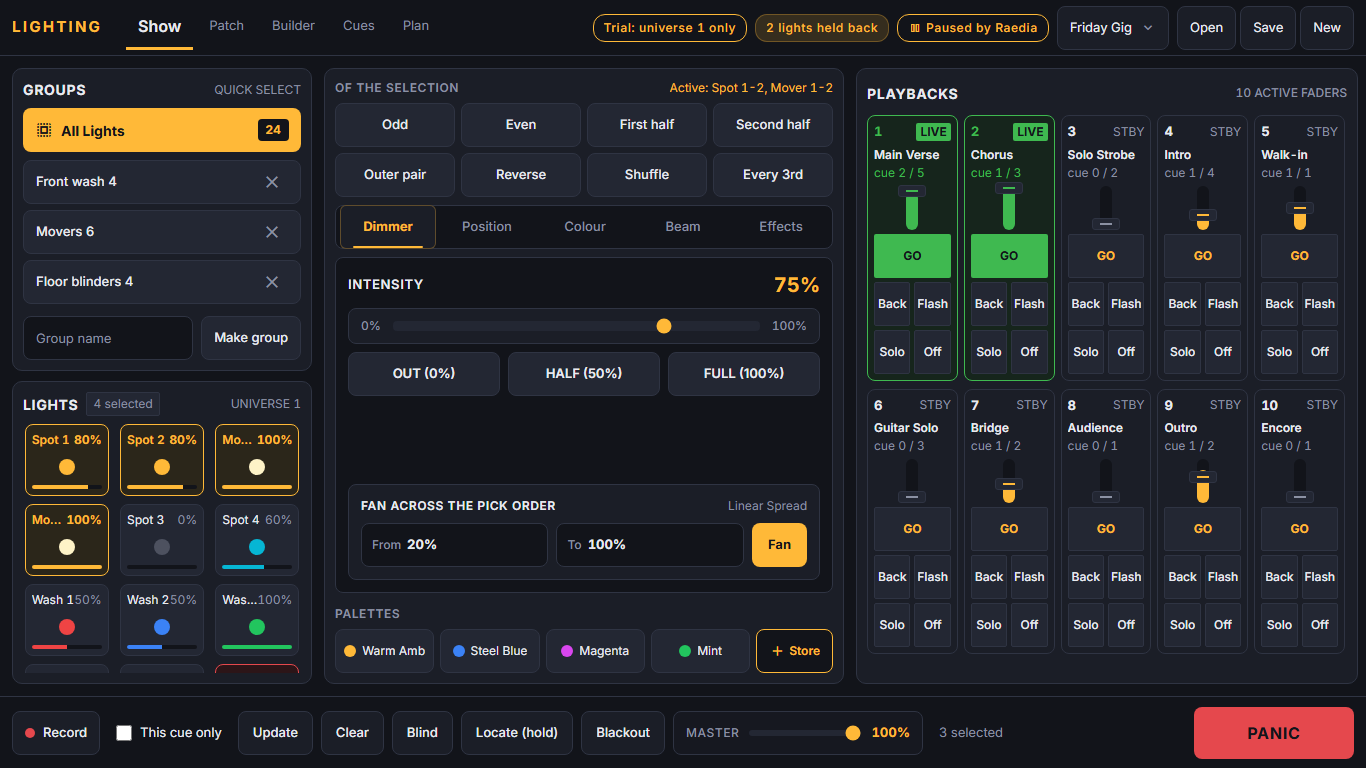
Task: Choose First half of the selection
Action: point(647,125)
